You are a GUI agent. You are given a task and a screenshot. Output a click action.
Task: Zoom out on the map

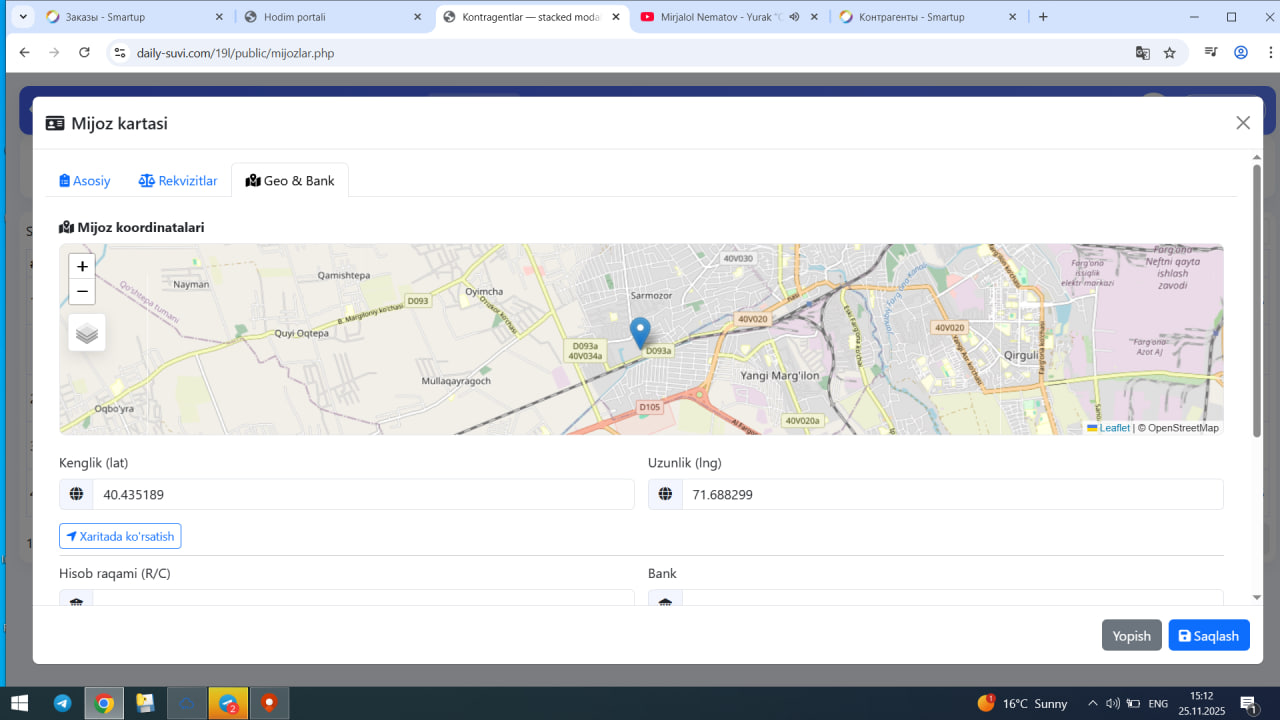click(x=82, y=292)
